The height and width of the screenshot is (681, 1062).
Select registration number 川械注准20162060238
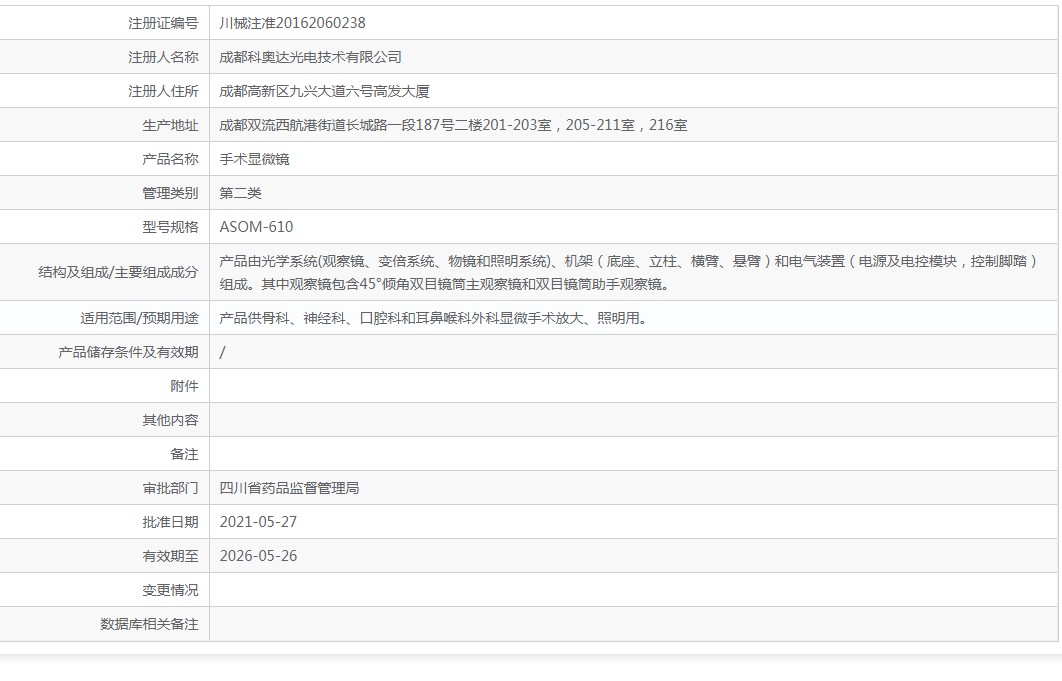click(292, 23)
